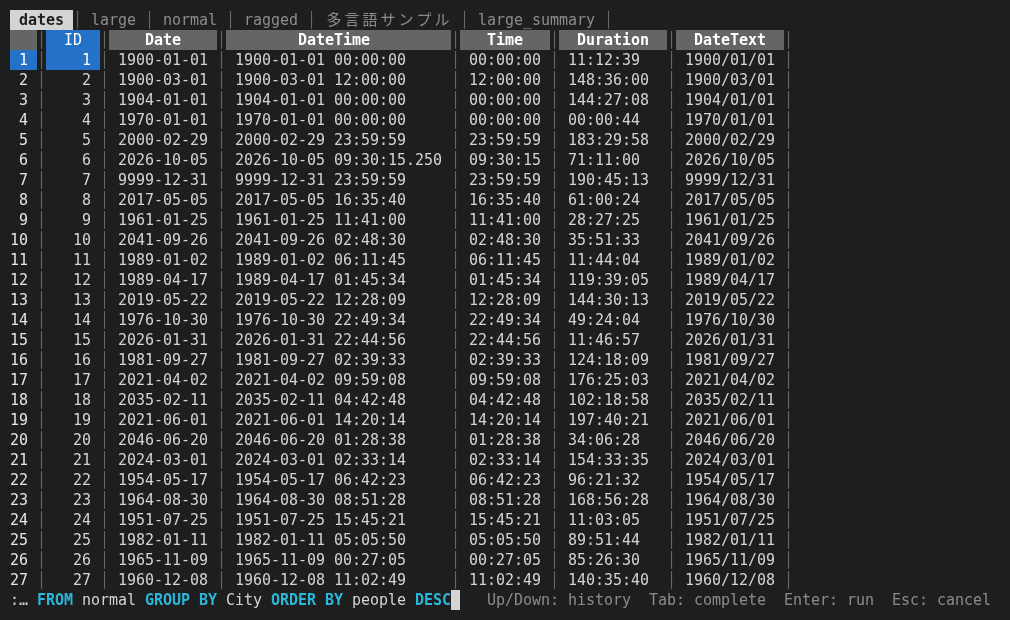Click Date cell 2026-01-31
This screenshot has height=620, width=1010.
click(x=163, y=340)
